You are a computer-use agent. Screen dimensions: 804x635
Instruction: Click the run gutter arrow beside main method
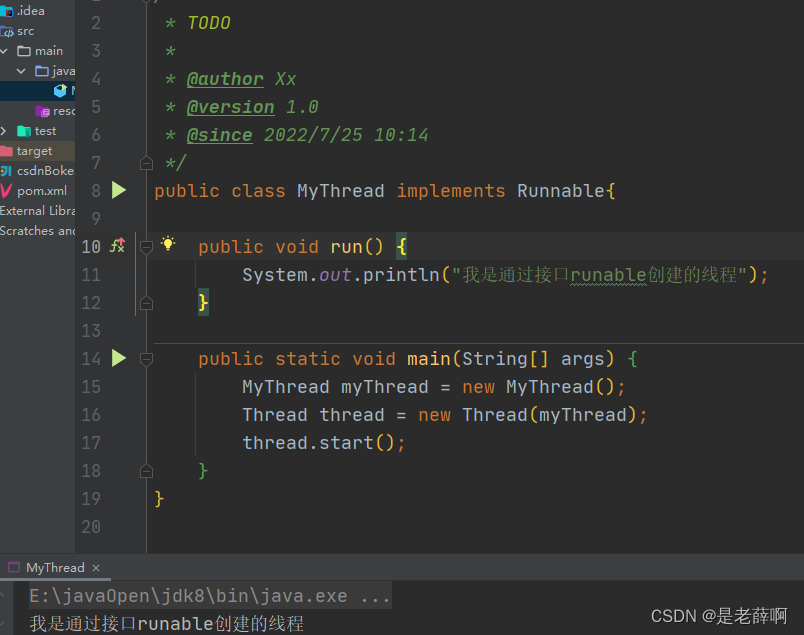click(118, 358)
